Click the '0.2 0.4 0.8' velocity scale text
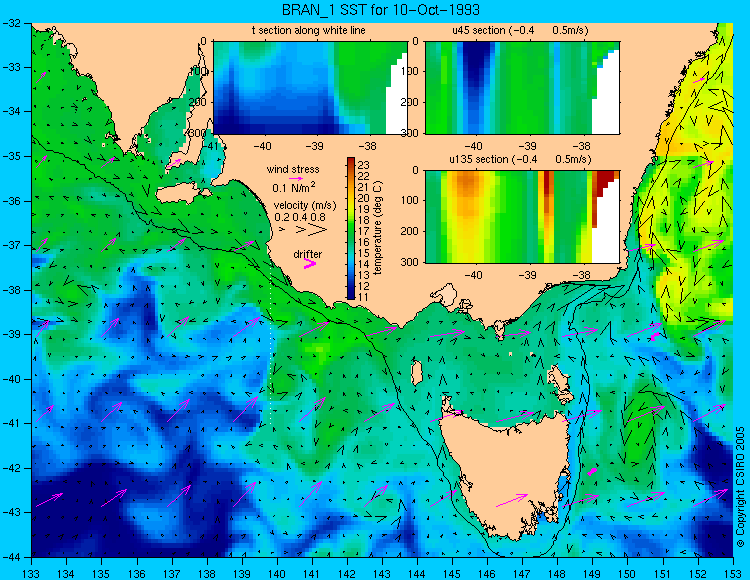Screen dimensions: 750x580 pos(300,217)
